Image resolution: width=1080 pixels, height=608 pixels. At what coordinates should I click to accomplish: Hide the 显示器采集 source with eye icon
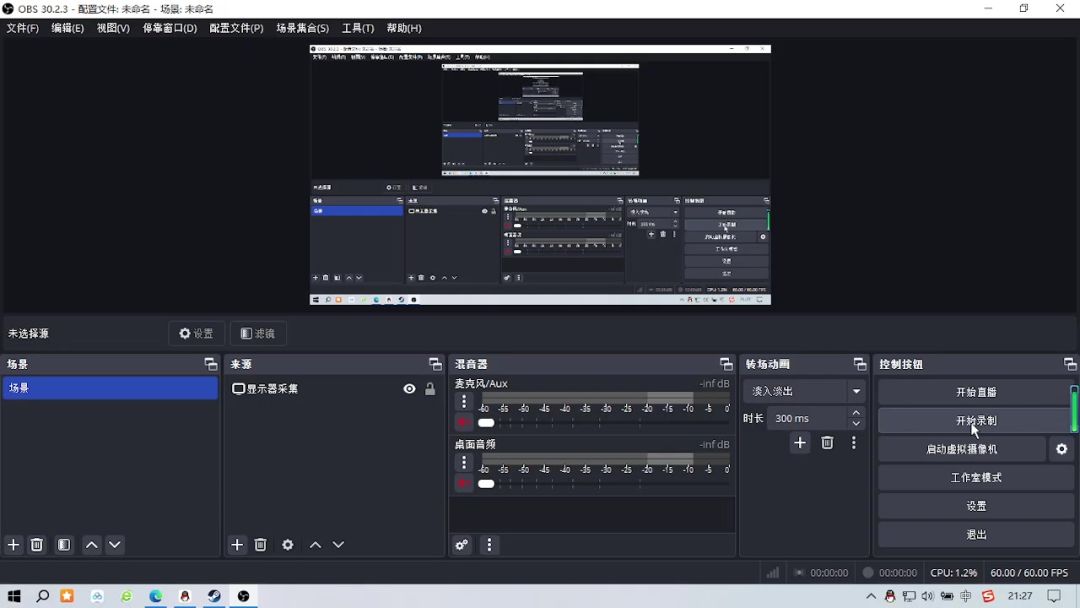tap(409, 389)
